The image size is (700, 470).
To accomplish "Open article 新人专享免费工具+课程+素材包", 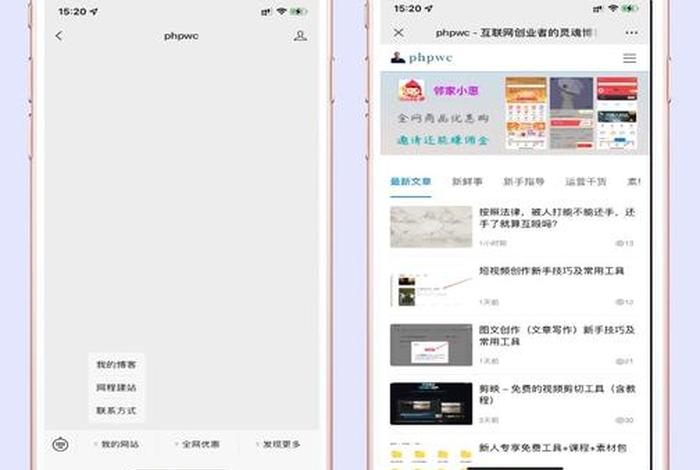I will (x=553, y=448).
